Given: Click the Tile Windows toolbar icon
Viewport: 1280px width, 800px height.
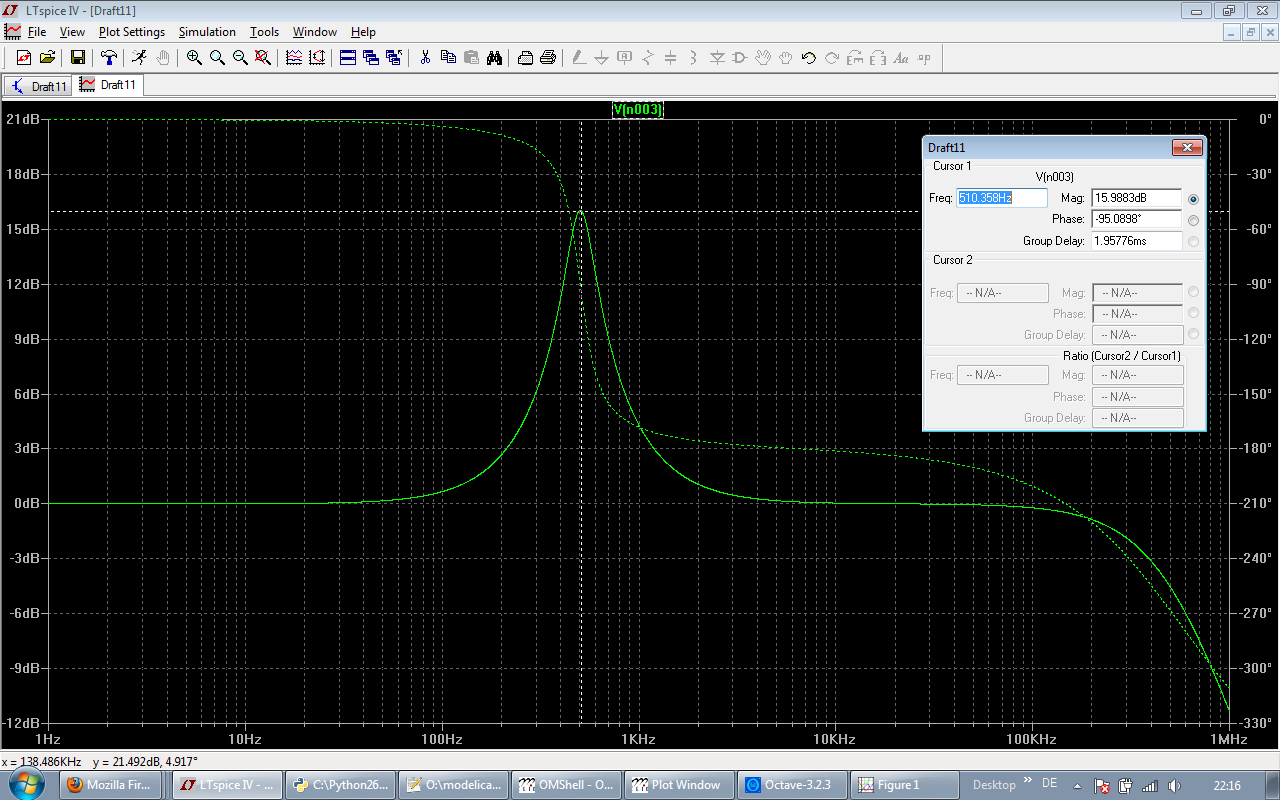Looking at the screenshot, I should pos(347,58).
